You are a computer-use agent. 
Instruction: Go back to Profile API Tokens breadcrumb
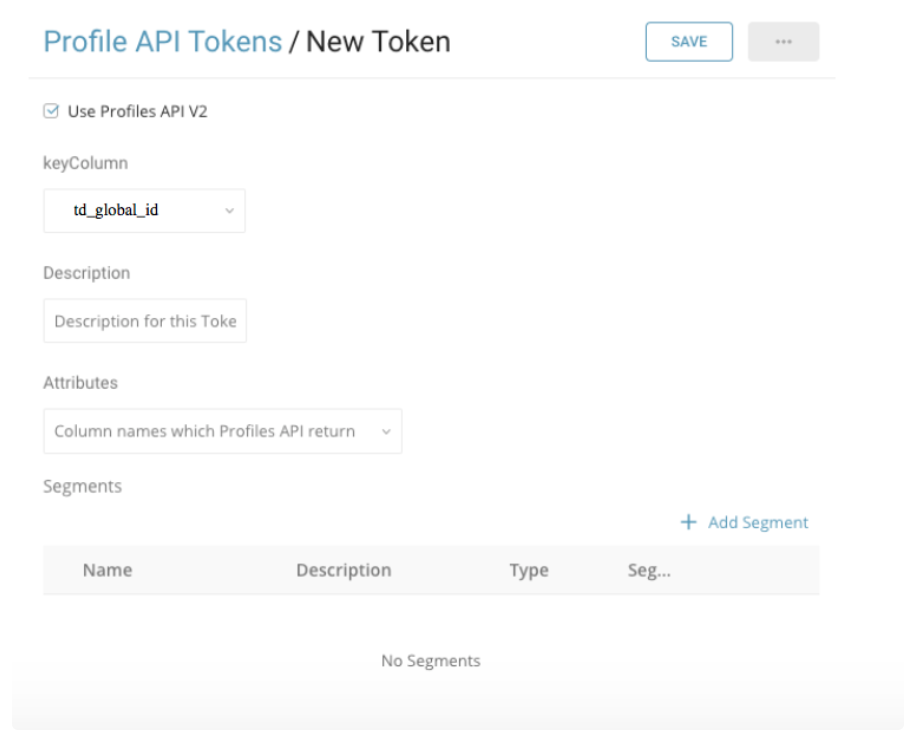[x=162, y=41]
